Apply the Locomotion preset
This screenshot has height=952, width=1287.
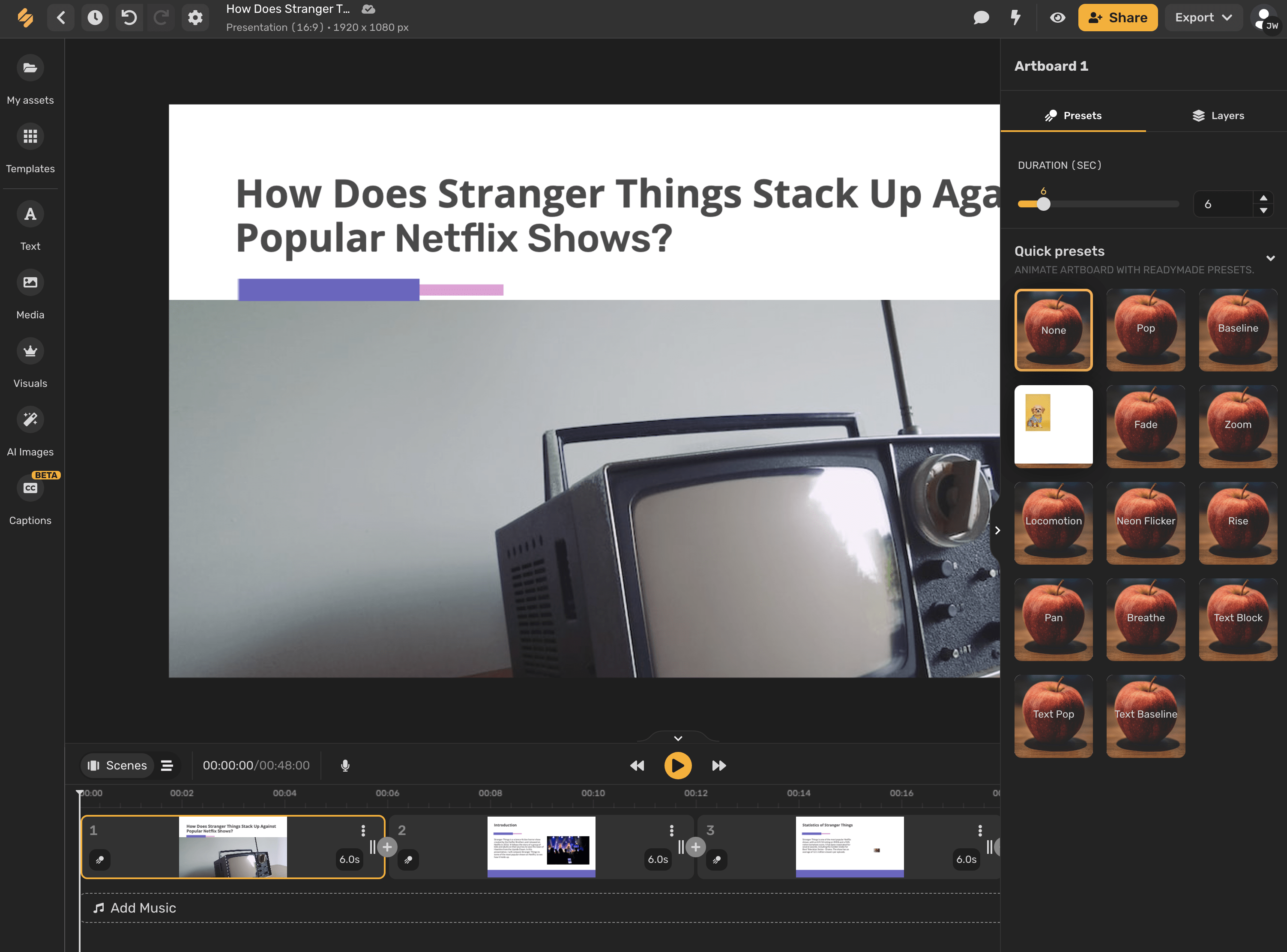[1053, 523]
